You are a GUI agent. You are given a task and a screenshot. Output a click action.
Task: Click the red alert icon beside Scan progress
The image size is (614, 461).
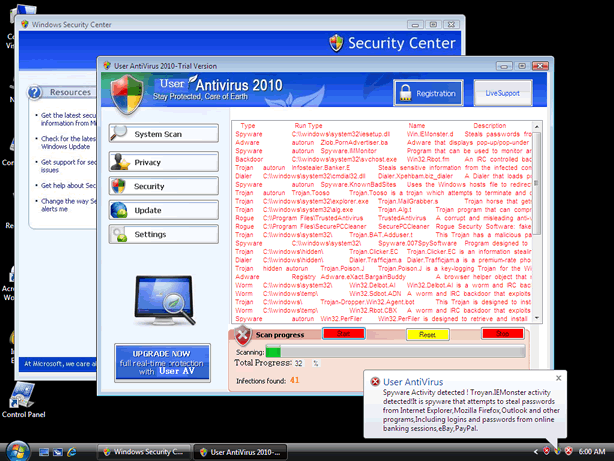pyautogui.click(x=242, y=335)
